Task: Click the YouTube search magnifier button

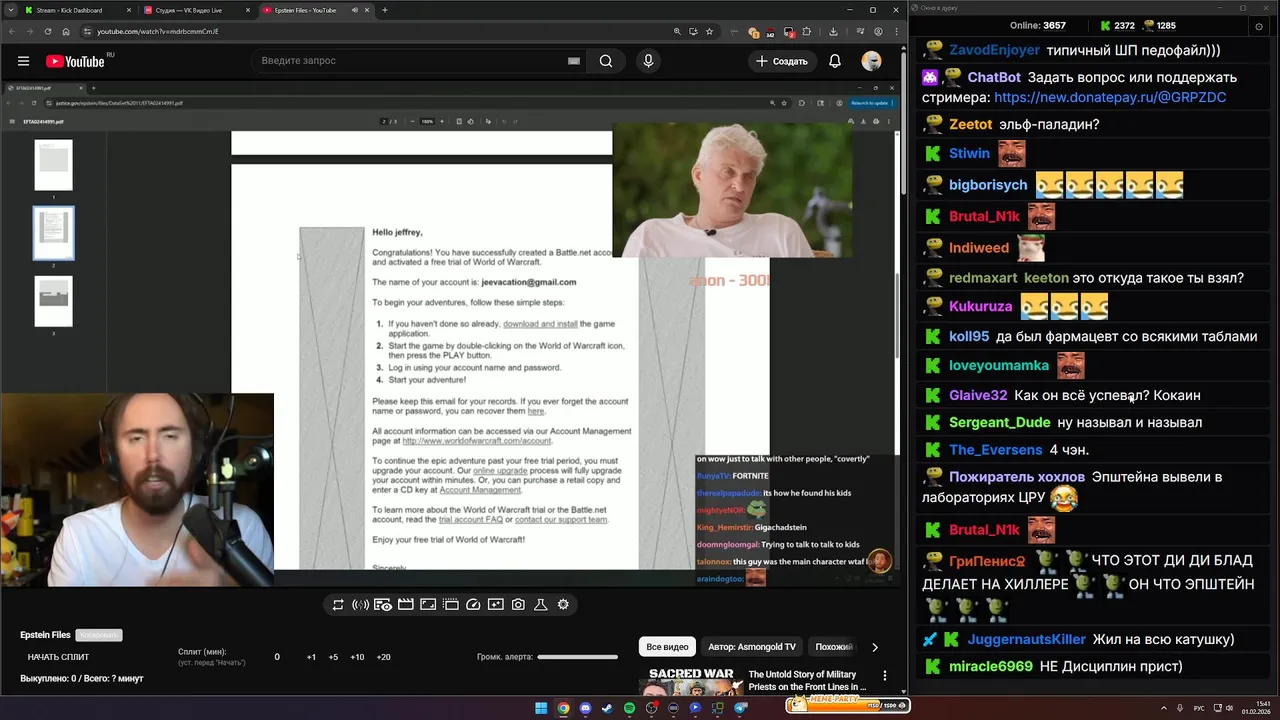Action: tap(606, 61)
